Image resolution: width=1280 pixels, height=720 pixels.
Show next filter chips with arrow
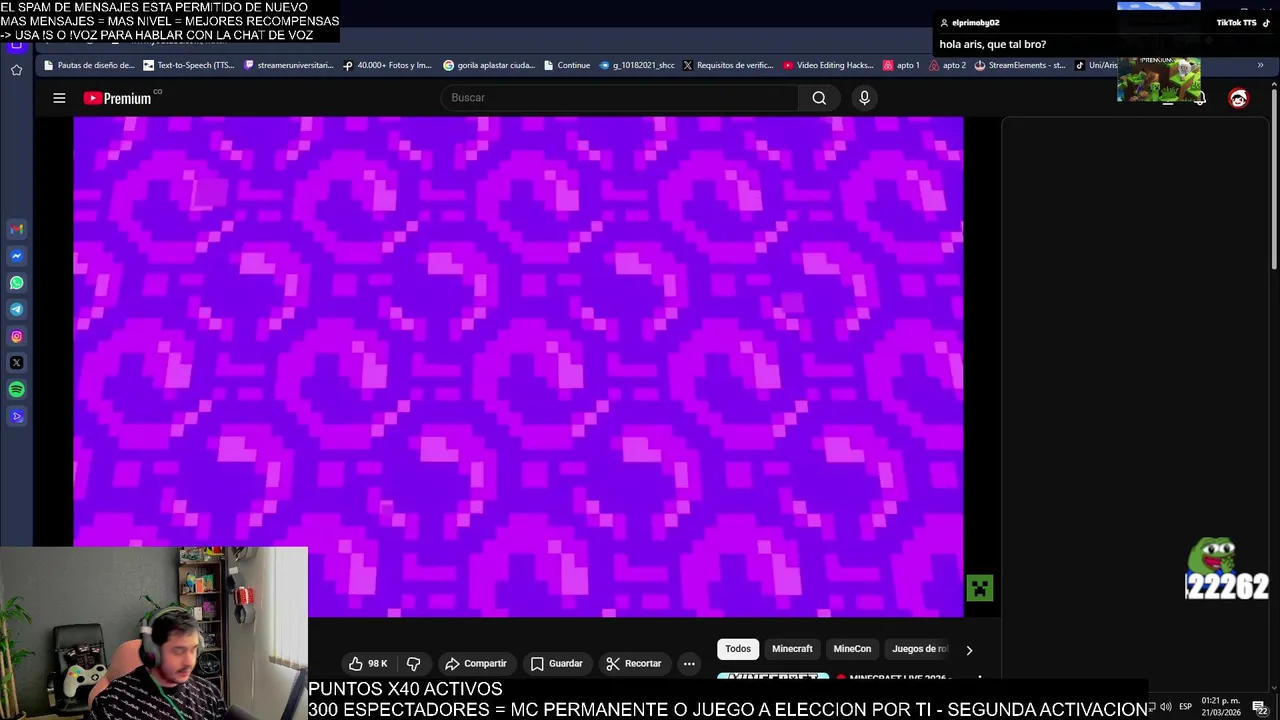pyautogui.click(x=969, y=650)
